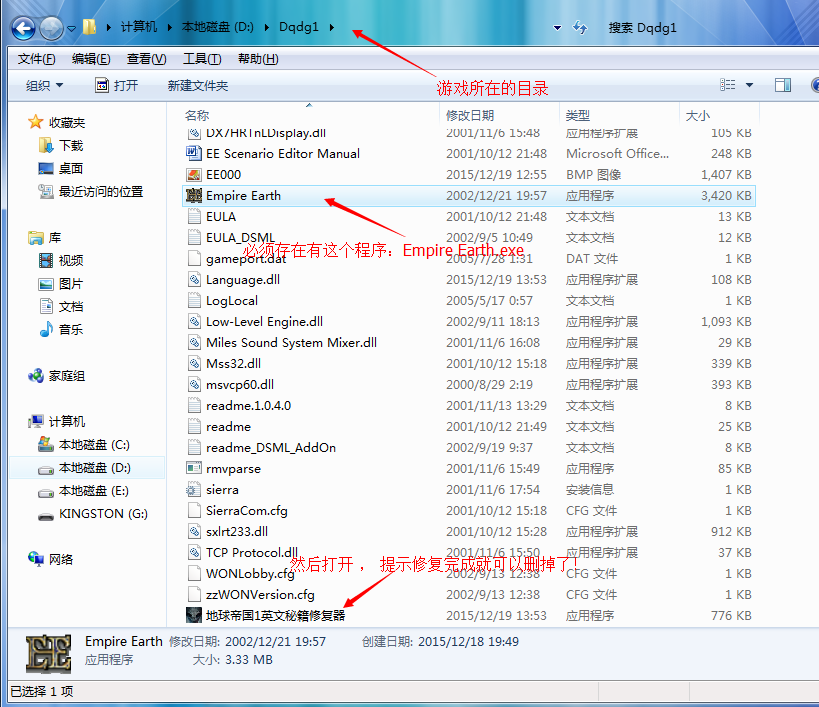
Task: Click the large Empire Earth details-pane thumbnail
Action: (x=49, y=653)
